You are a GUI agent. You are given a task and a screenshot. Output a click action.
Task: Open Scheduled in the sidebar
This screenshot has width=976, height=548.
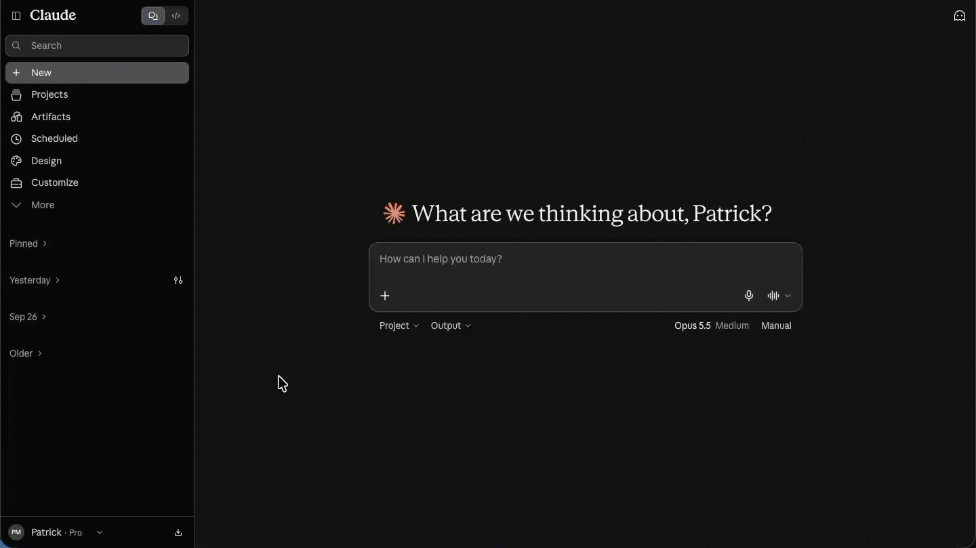(97, 138)
